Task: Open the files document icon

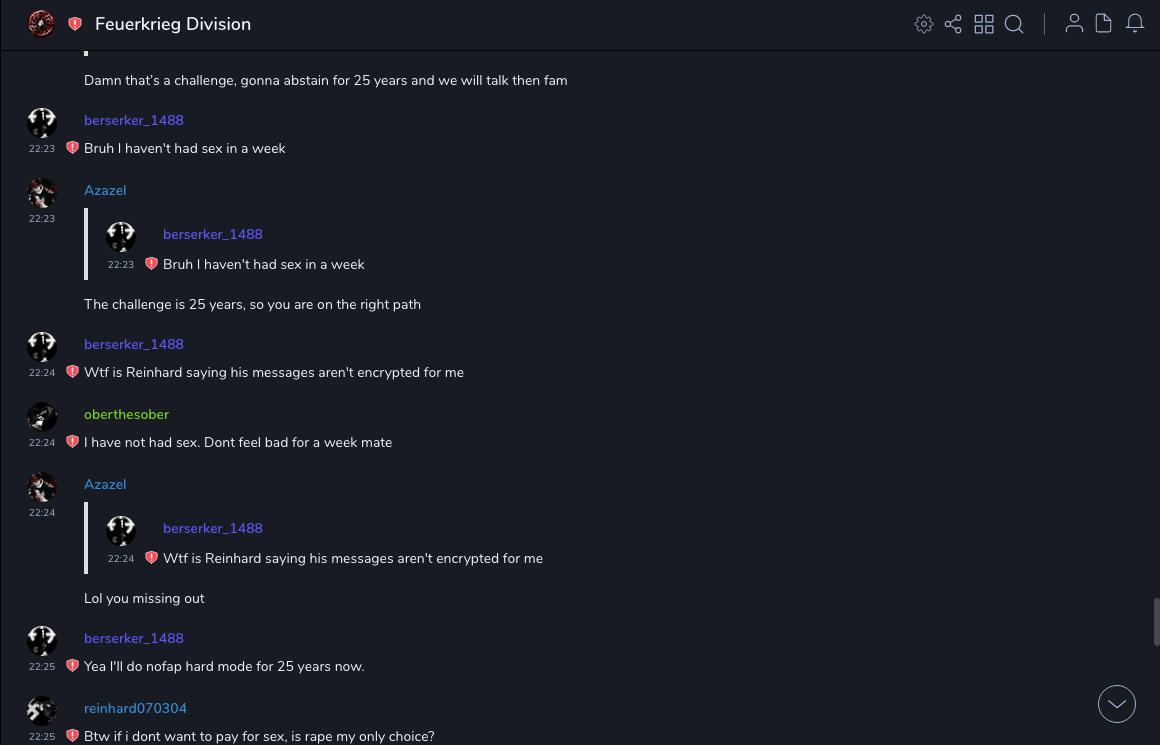Action: [x=1104, y=24]
